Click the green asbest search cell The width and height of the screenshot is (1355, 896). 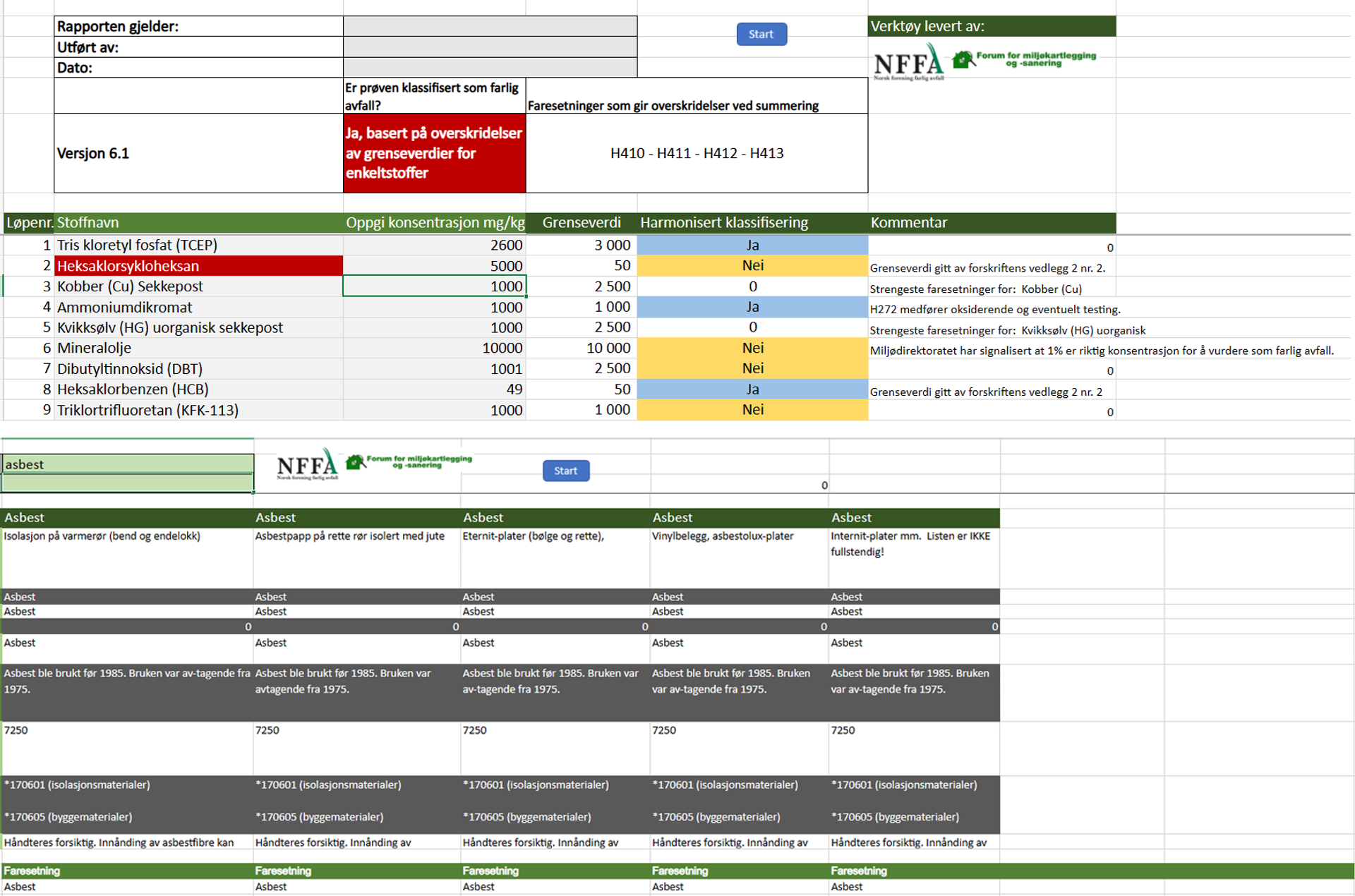click(127, 464)
